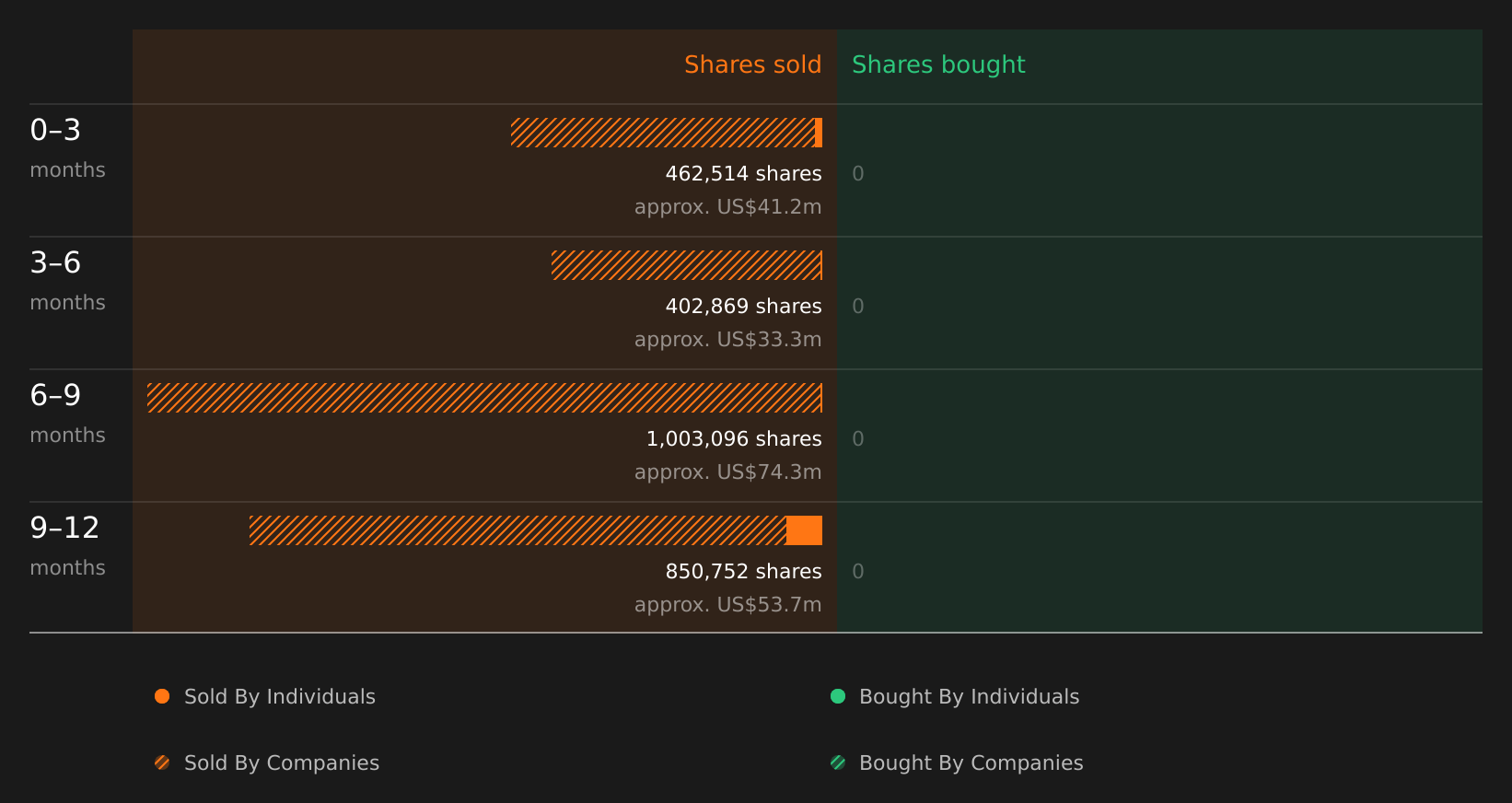Screen dimensions: 1512x803
Task: Click the 0–3 months row label
Action: (x=67, y=148)
